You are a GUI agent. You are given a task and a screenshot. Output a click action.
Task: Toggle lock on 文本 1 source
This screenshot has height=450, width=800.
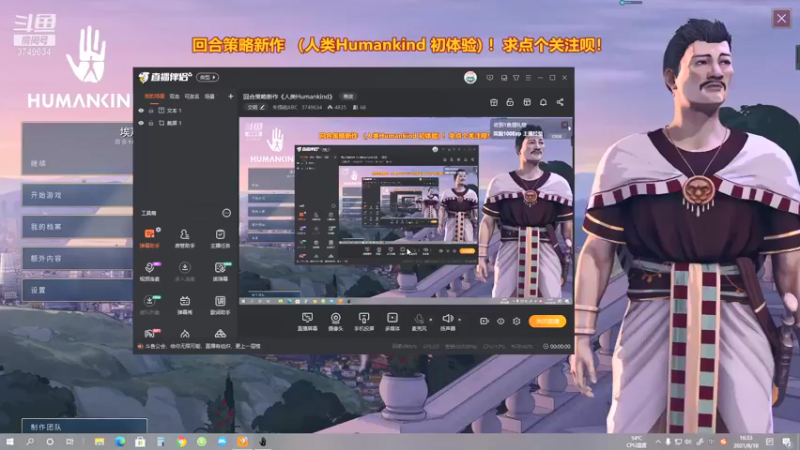(x=151, y=110)
